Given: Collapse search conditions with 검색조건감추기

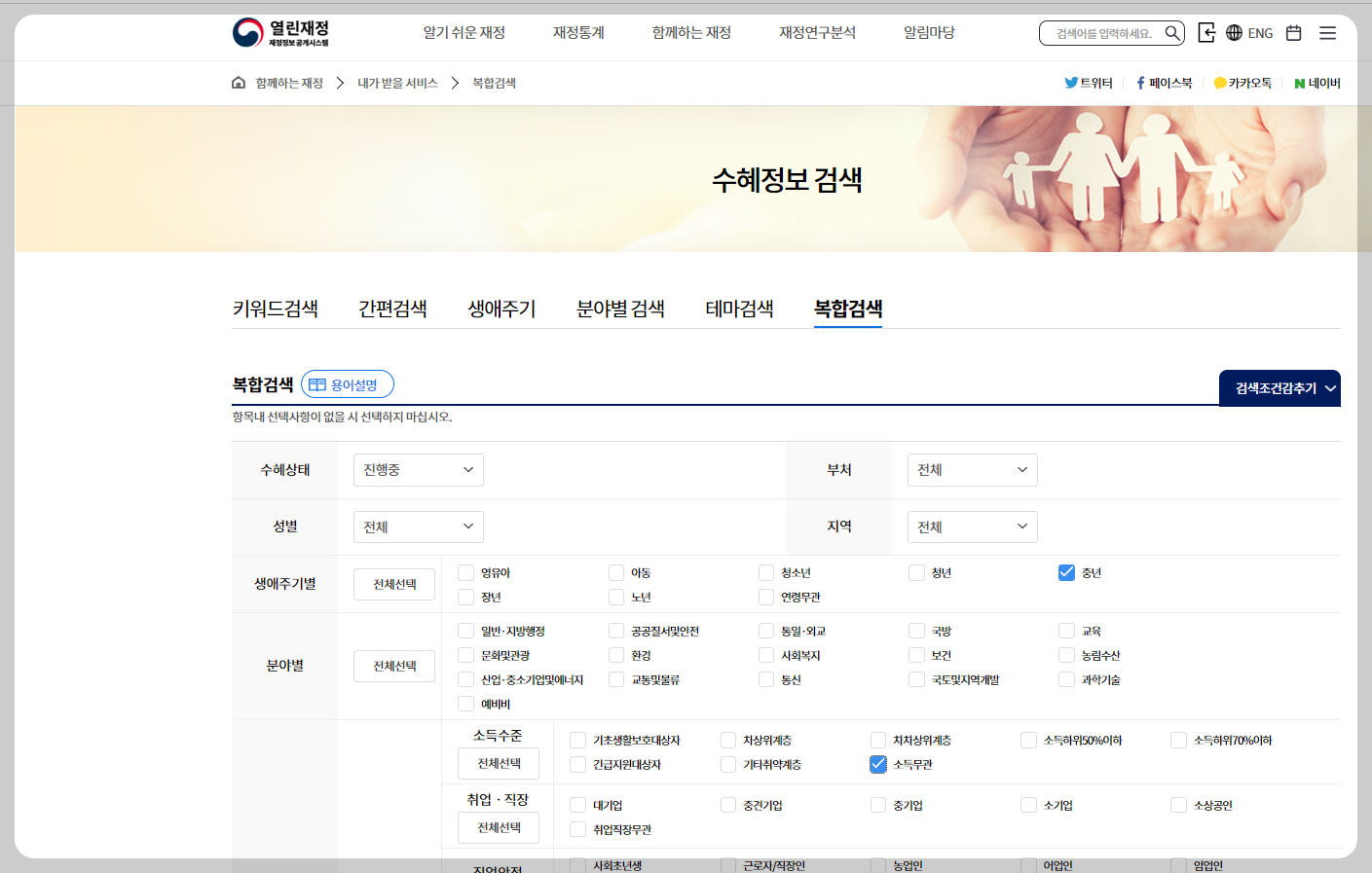Looking at the screenshot, I should click(x=1279, y=388).
